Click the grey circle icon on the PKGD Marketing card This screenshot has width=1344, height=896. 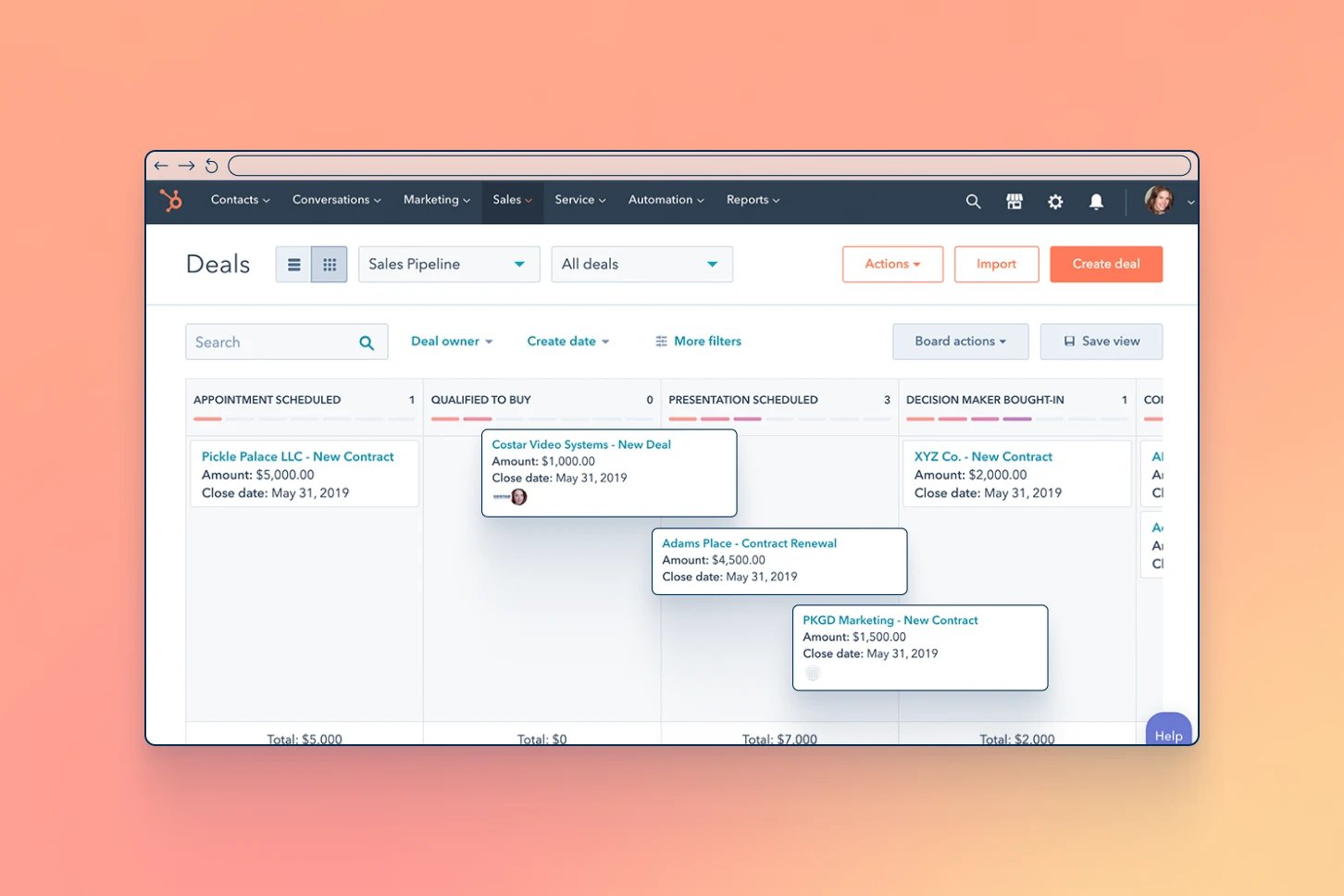click(813, 673)
